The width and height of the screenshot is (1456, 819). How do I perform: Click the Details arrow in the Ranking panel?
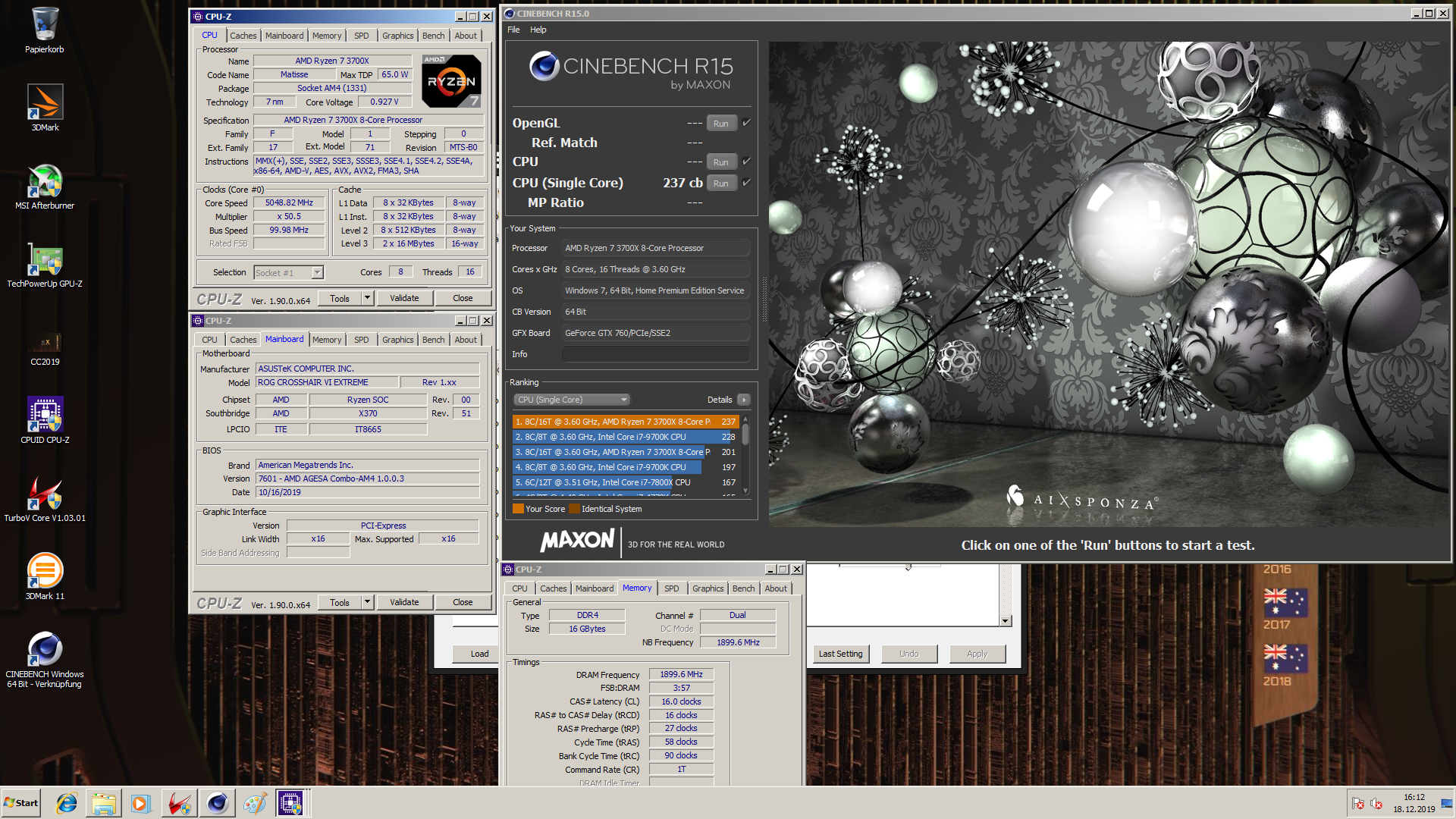[x=744, y=400]
